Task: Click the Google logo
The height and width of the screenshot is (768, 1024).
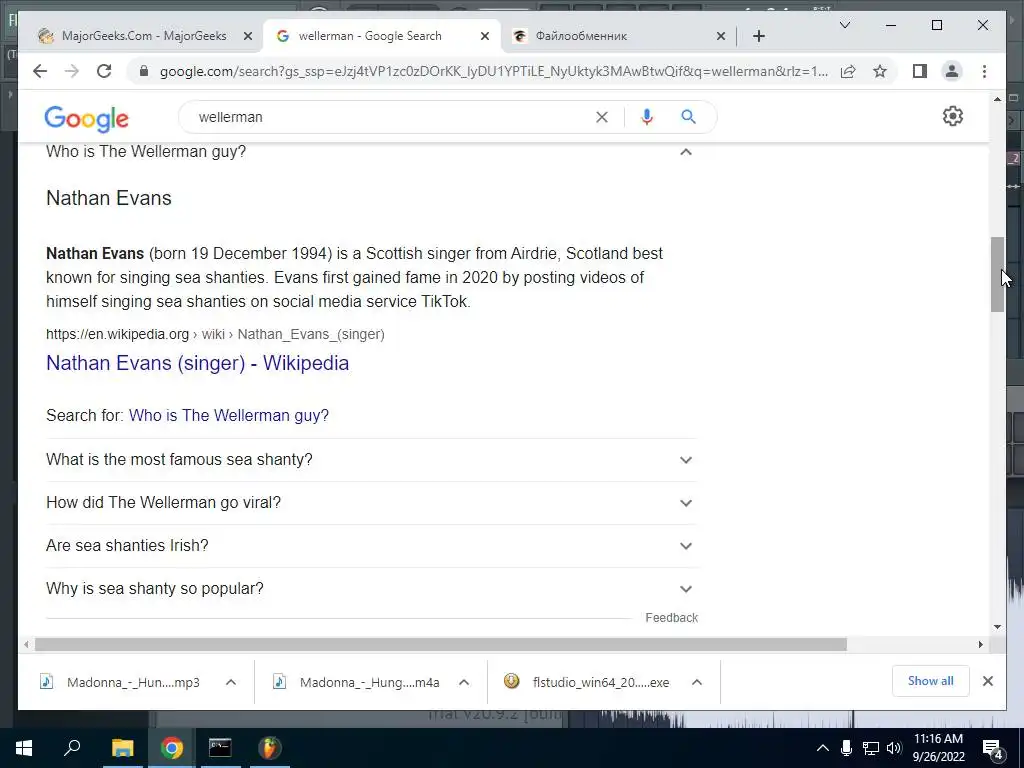Action: pos(86,119)
